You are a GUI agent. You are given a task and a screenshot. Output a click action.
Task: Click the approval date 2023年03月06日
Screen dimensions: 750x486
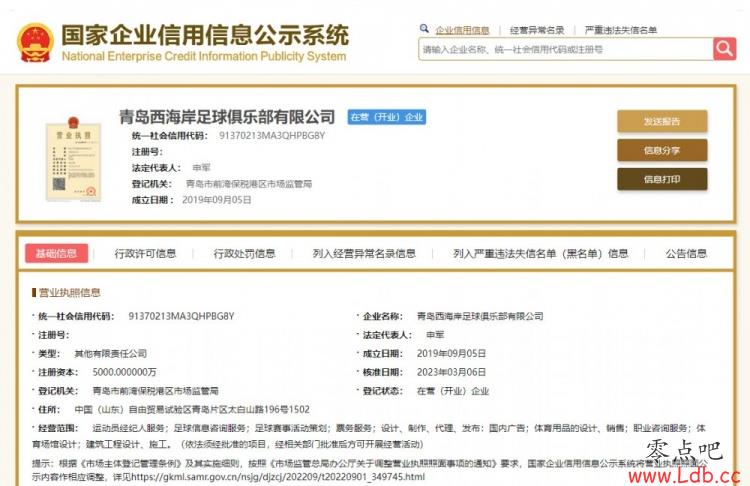[x=451, y=372]
